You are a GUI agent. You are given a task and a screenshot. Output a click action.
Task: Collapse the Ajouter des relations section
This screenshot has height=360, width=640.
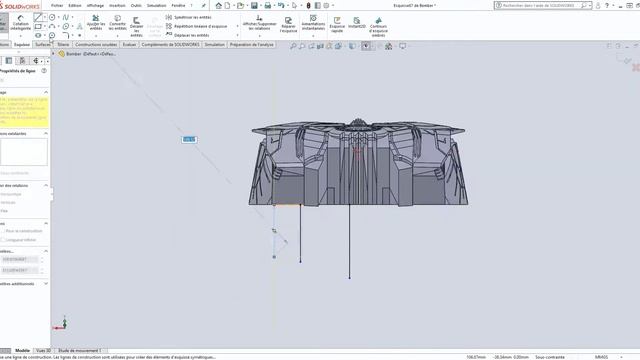click(46, 185)
